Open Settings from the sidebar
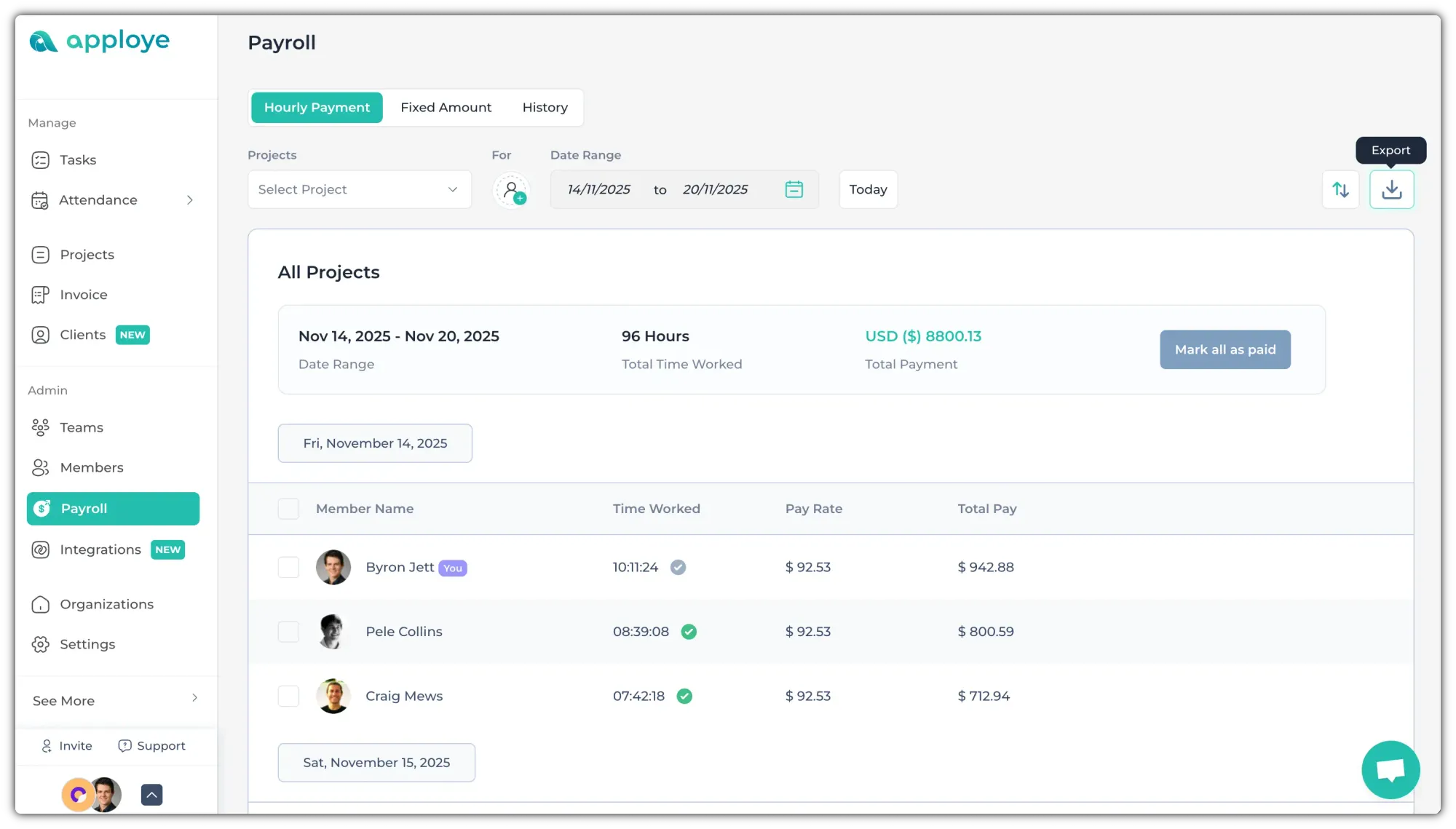1456x829 pixels. tap(87, 644)
